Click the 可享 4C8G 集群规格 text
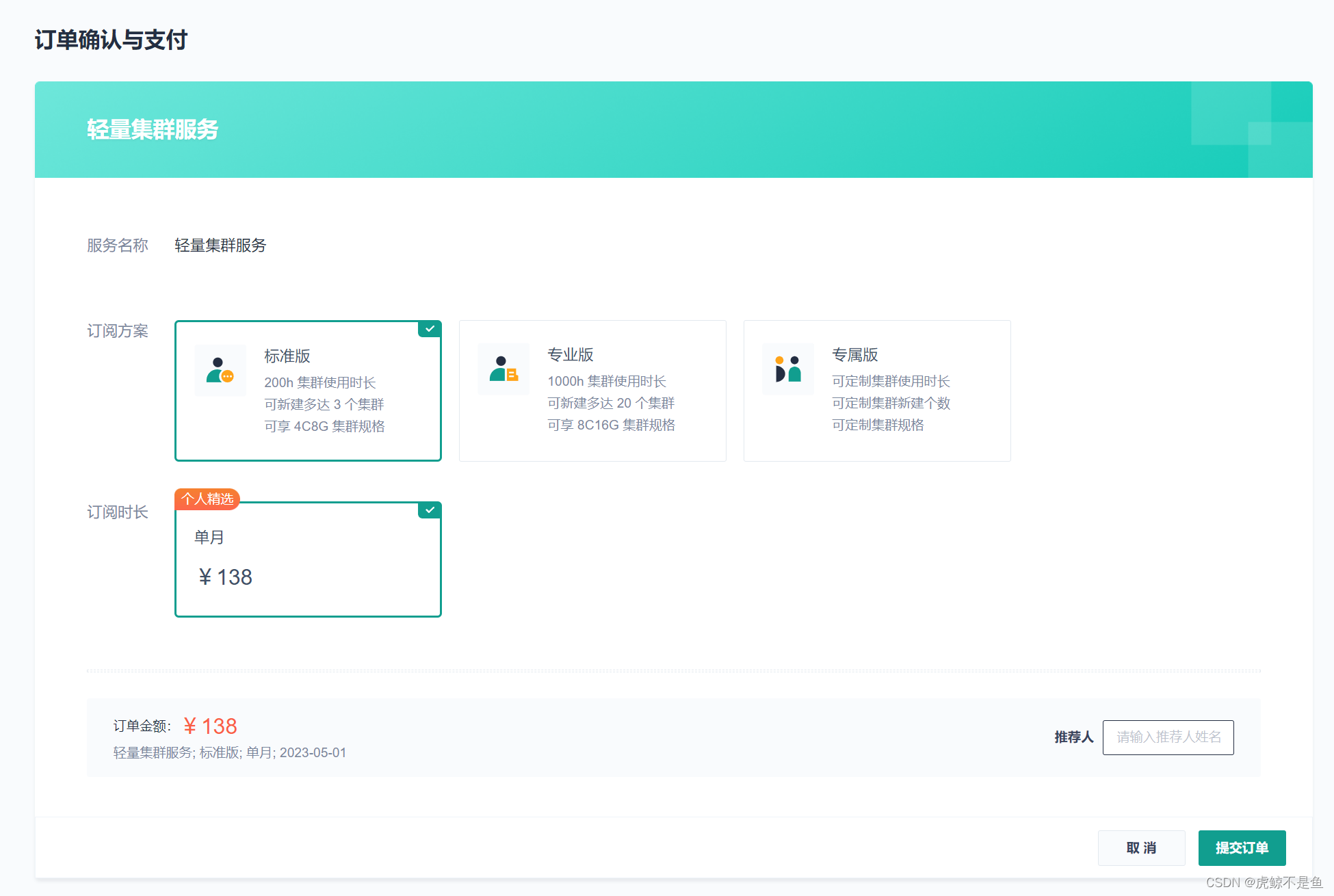This screenshot has height=896, width=1334. click(324, 426)
